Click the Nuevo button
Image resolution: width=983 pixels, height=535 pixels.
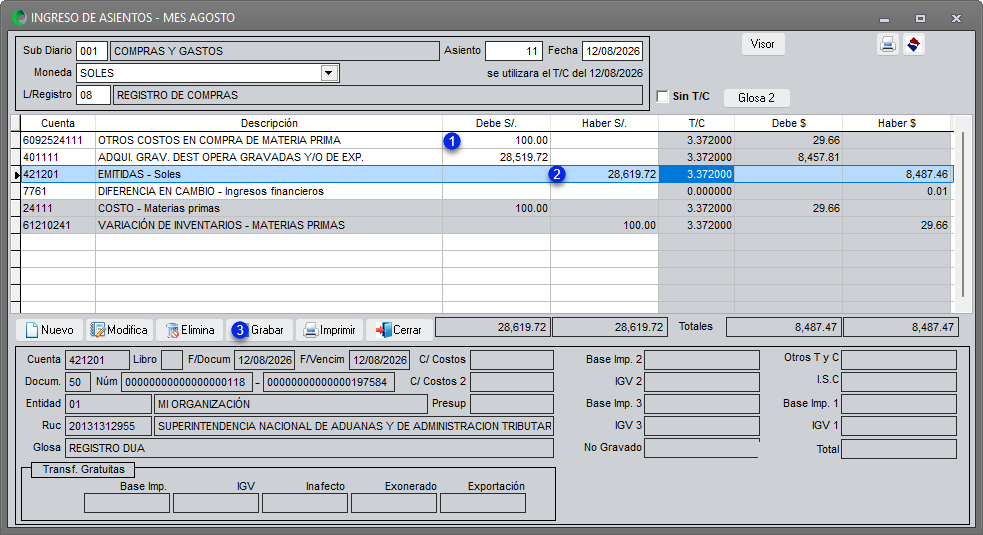(x=49, y=330)
